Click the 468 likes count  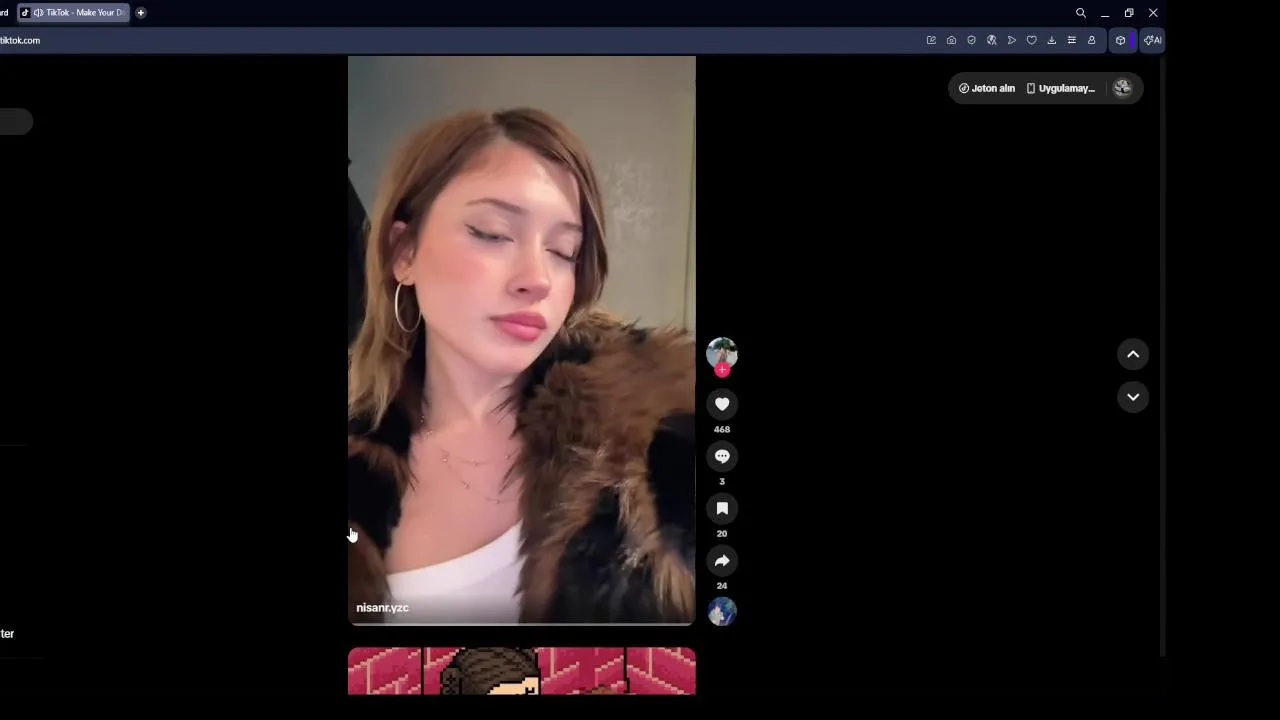tap(722, 429)
